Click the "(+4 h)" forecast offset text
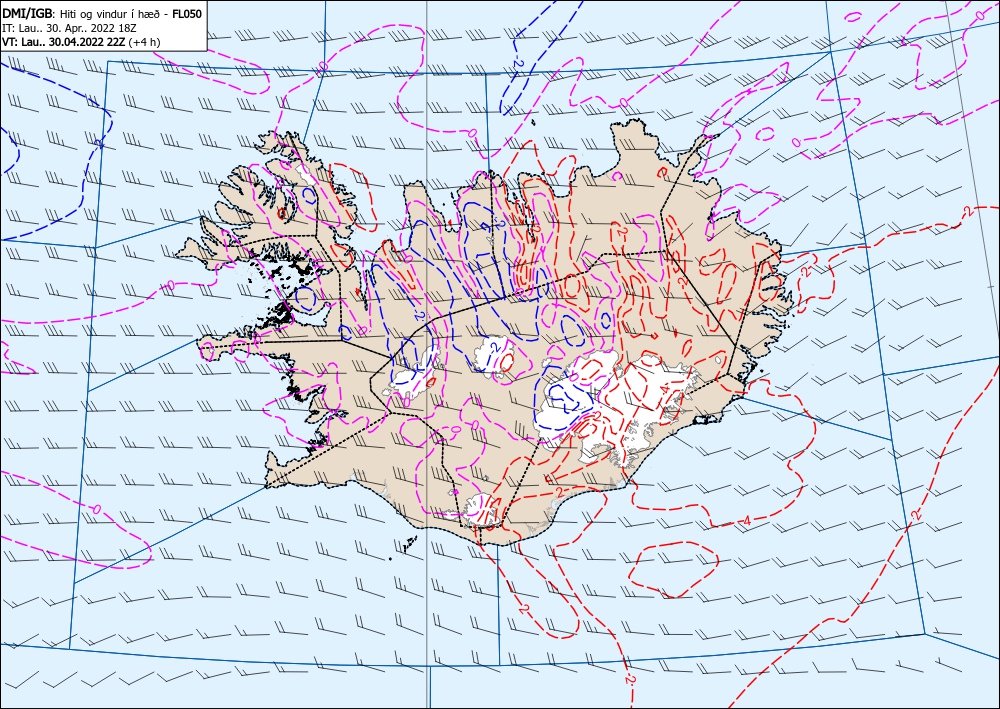 [144, 42]
